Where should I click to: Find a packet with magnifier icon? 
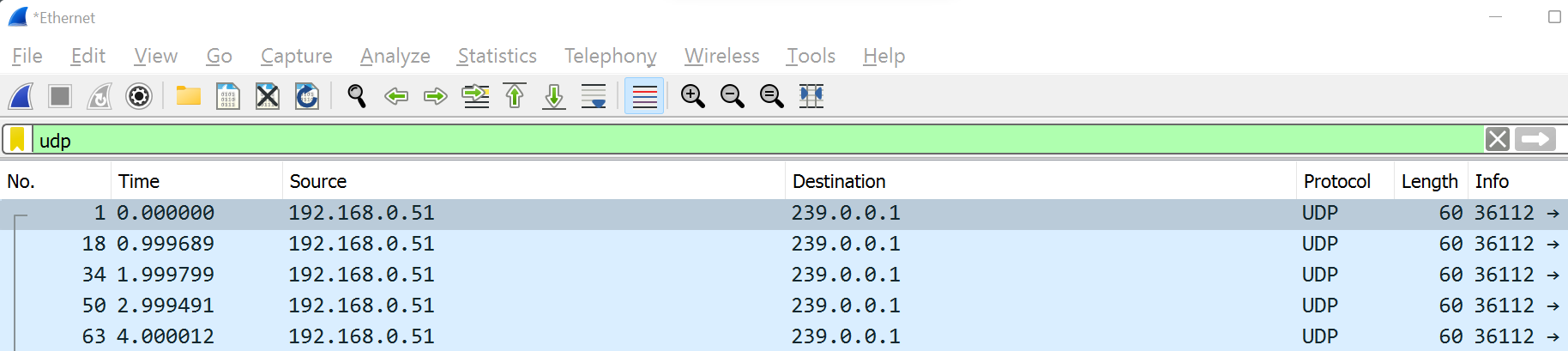(356, 96)
